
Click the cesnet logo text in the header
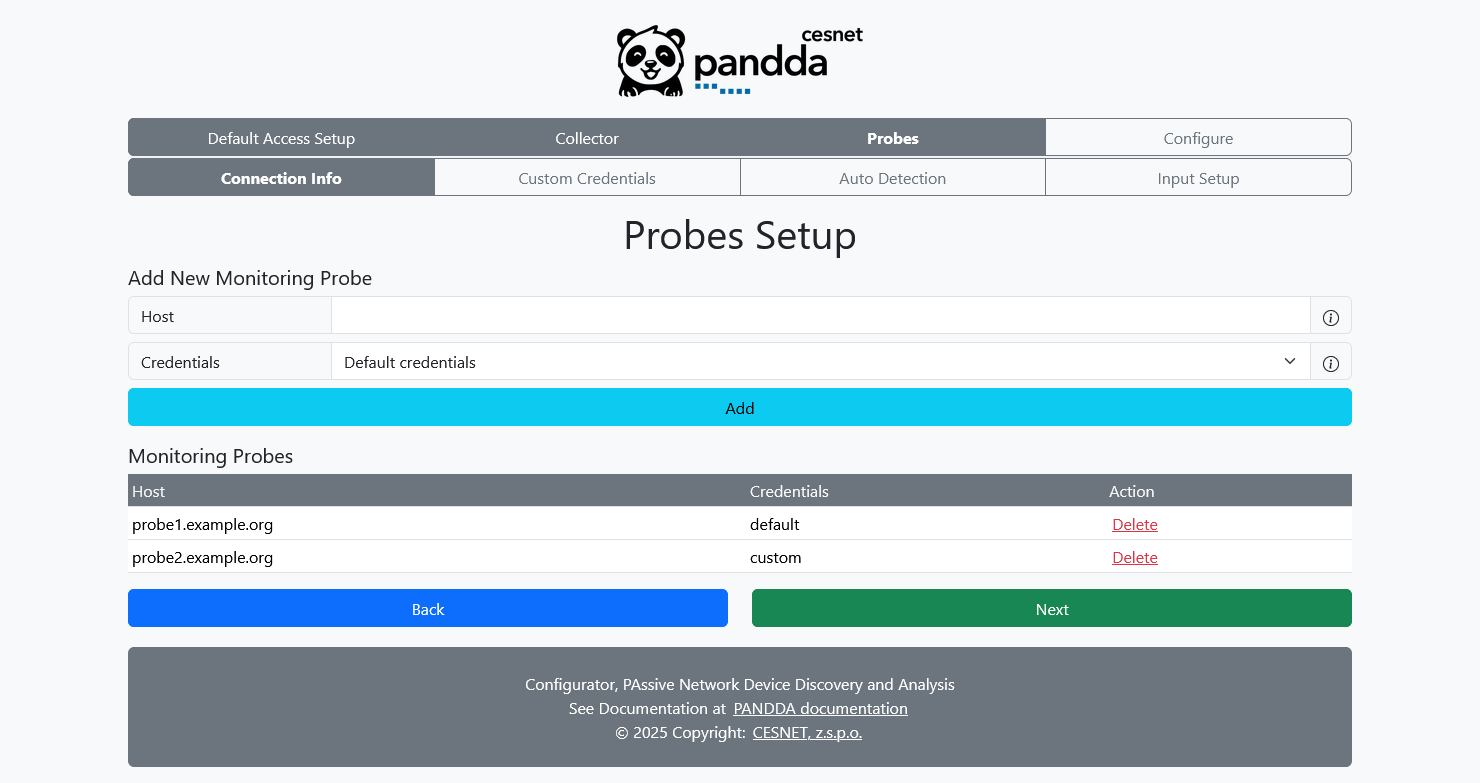pyautogui.click(x=833, y=34)
